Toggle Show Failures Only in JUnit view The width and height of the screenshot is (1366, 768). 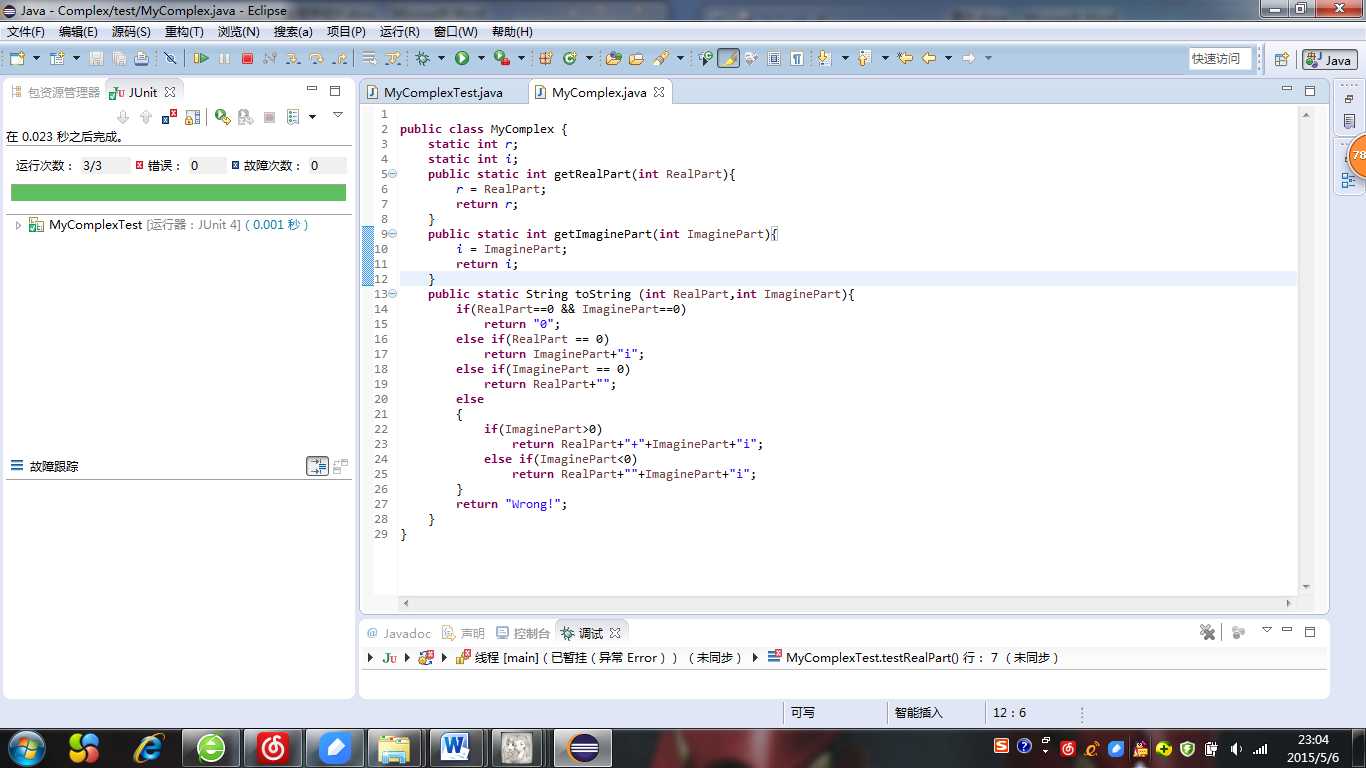(x=170, y=117)
